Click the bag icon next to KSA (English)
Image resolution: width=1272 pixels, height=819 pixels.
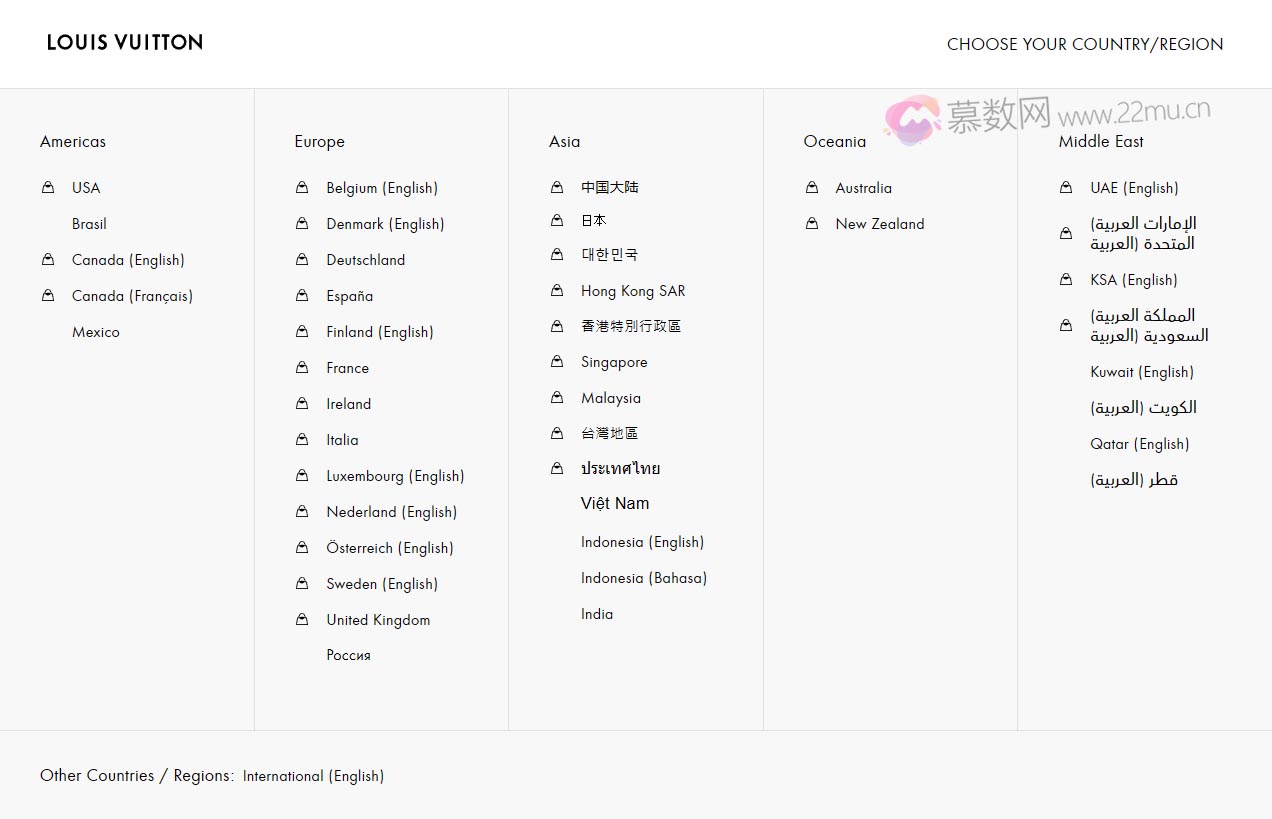(1066, 280)
